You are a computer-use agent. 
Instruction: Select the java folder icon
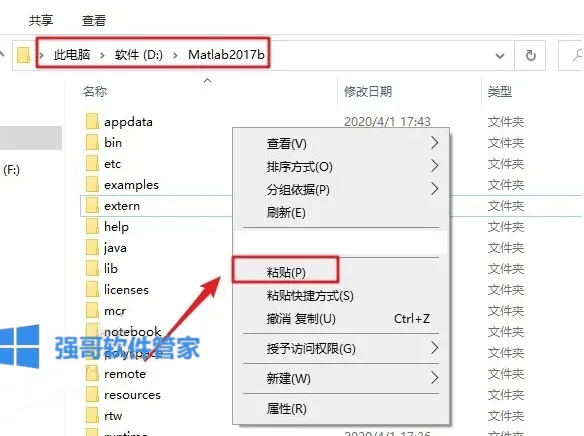(92, 247)
